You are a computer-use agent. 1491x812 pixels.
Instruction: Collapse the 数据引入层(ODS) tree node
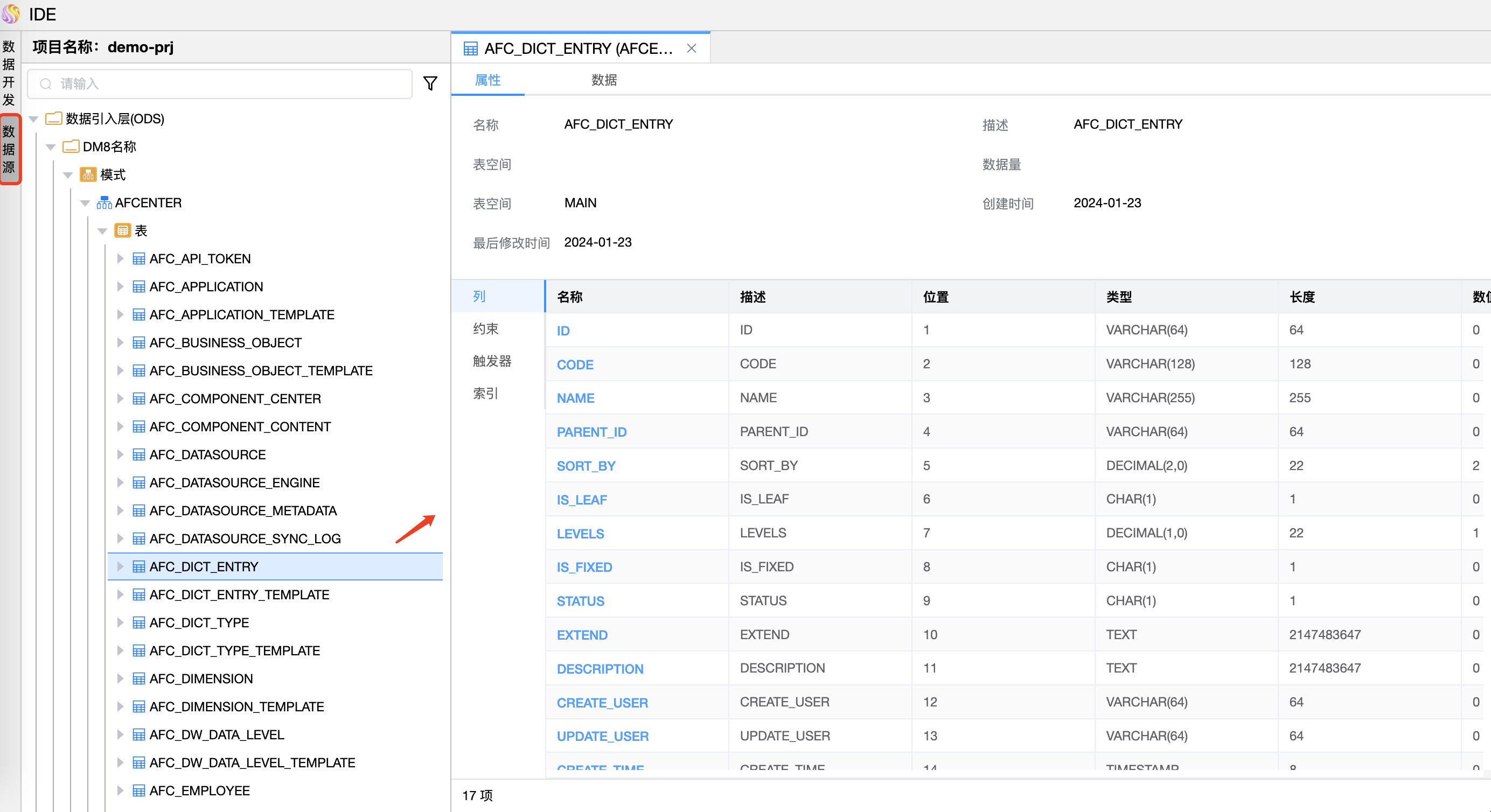(x=33, y=119)
